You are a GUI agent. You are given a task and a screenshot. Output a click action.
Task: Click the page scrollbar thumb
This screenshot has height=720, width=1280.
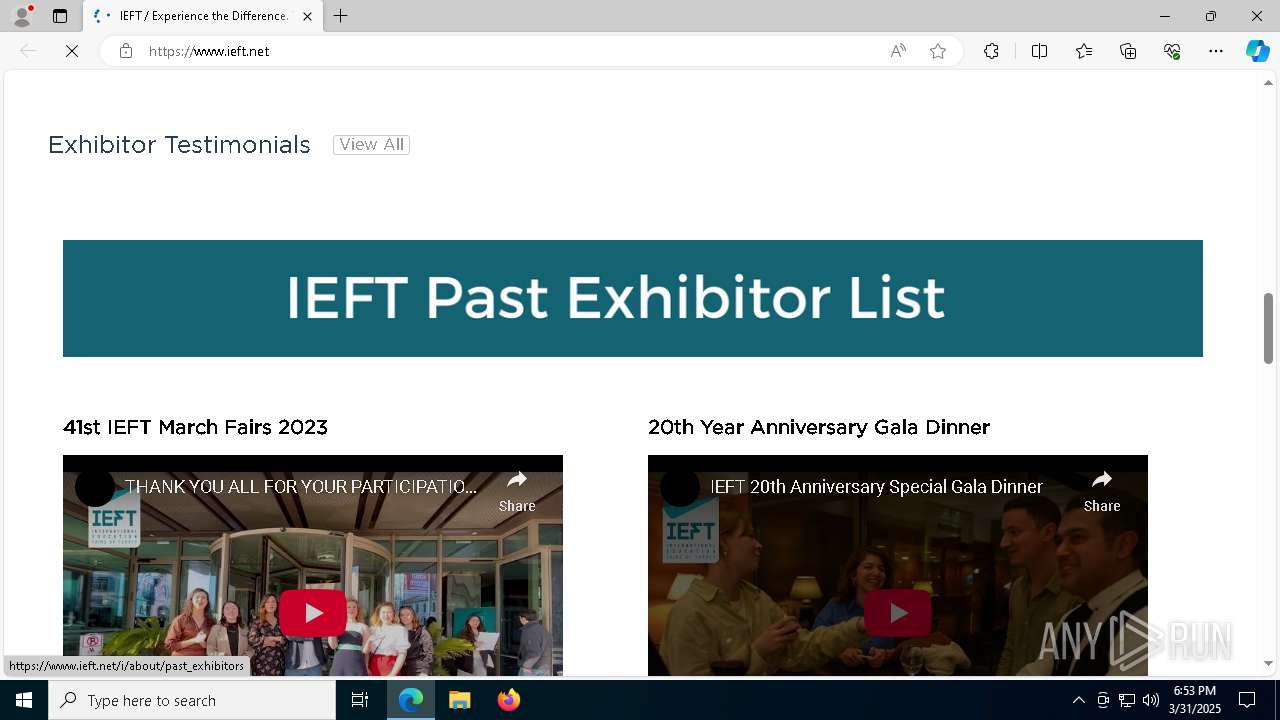point(1269,328)
